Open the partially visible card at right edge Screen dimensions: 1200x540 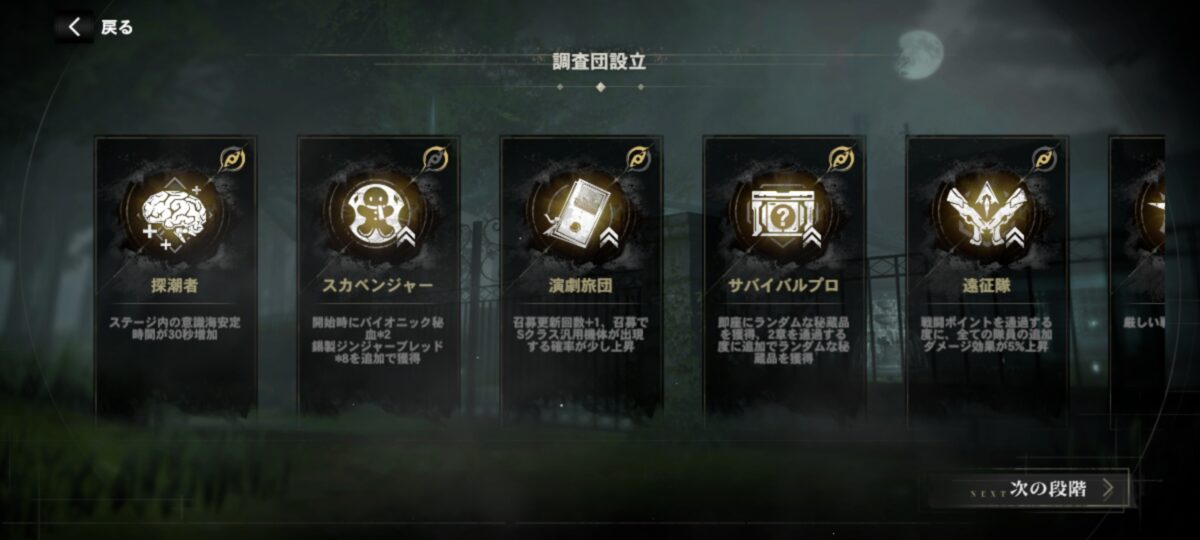1137,280
